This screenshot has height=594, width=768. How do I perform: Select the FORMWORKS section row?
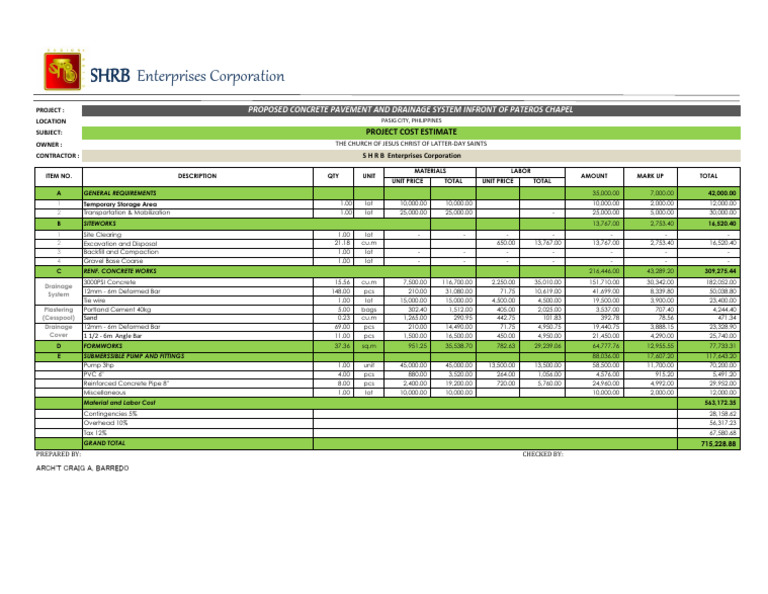(x=387, y=346)
